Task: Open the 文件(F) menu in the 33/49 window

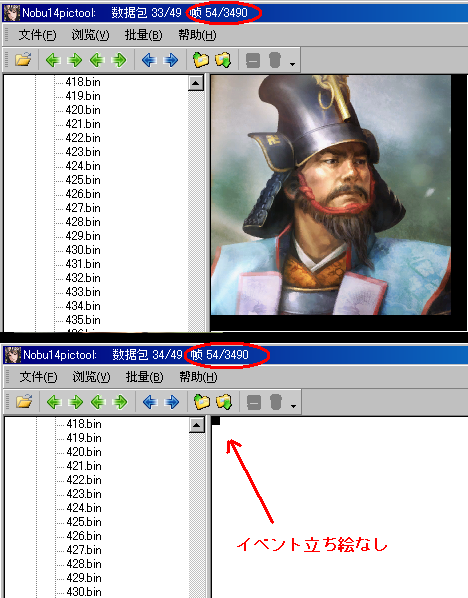Action: tap(37, 35)
